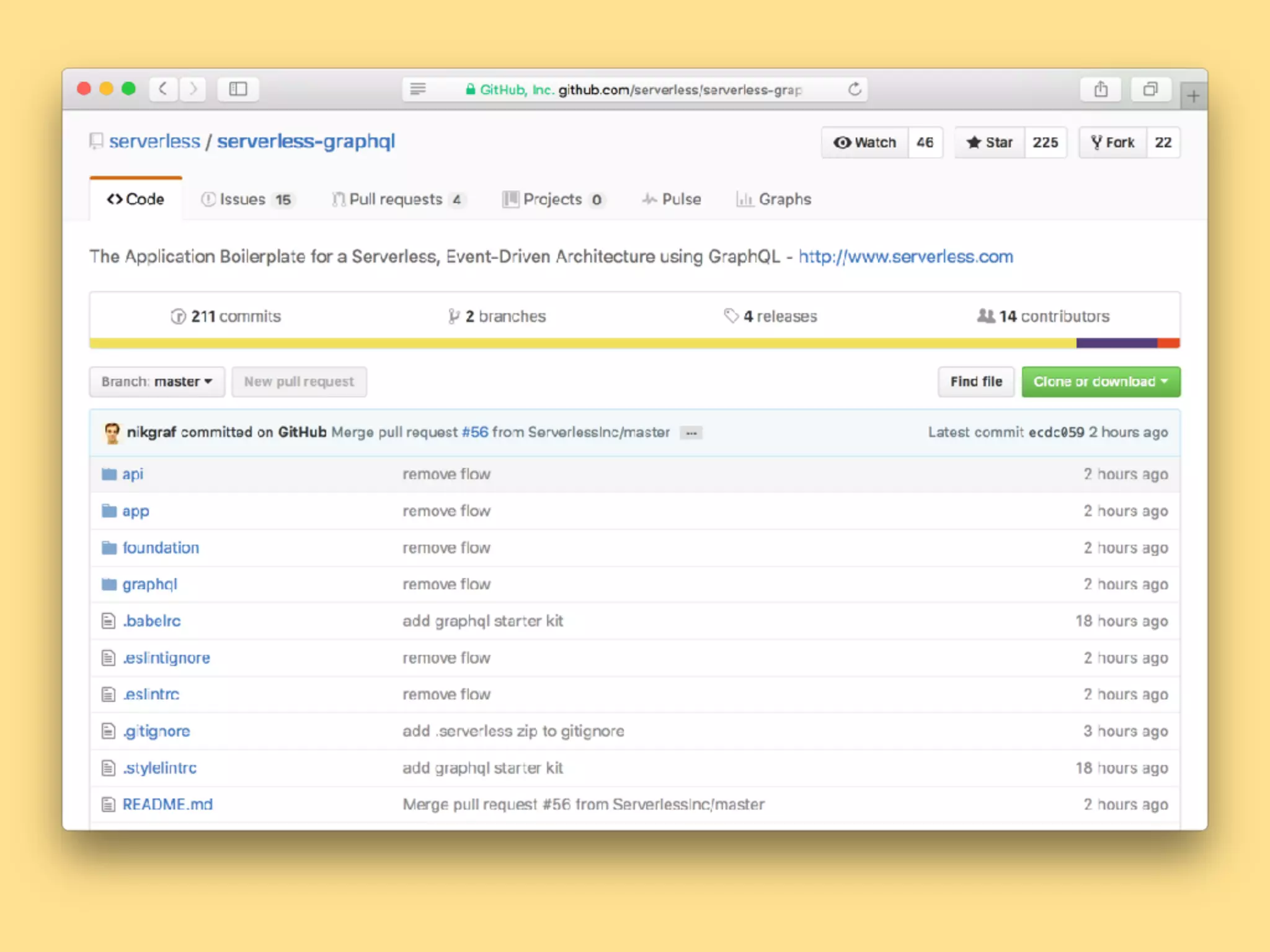
Task: Go back with the left arrow button
Action: (x=163, y=89)
